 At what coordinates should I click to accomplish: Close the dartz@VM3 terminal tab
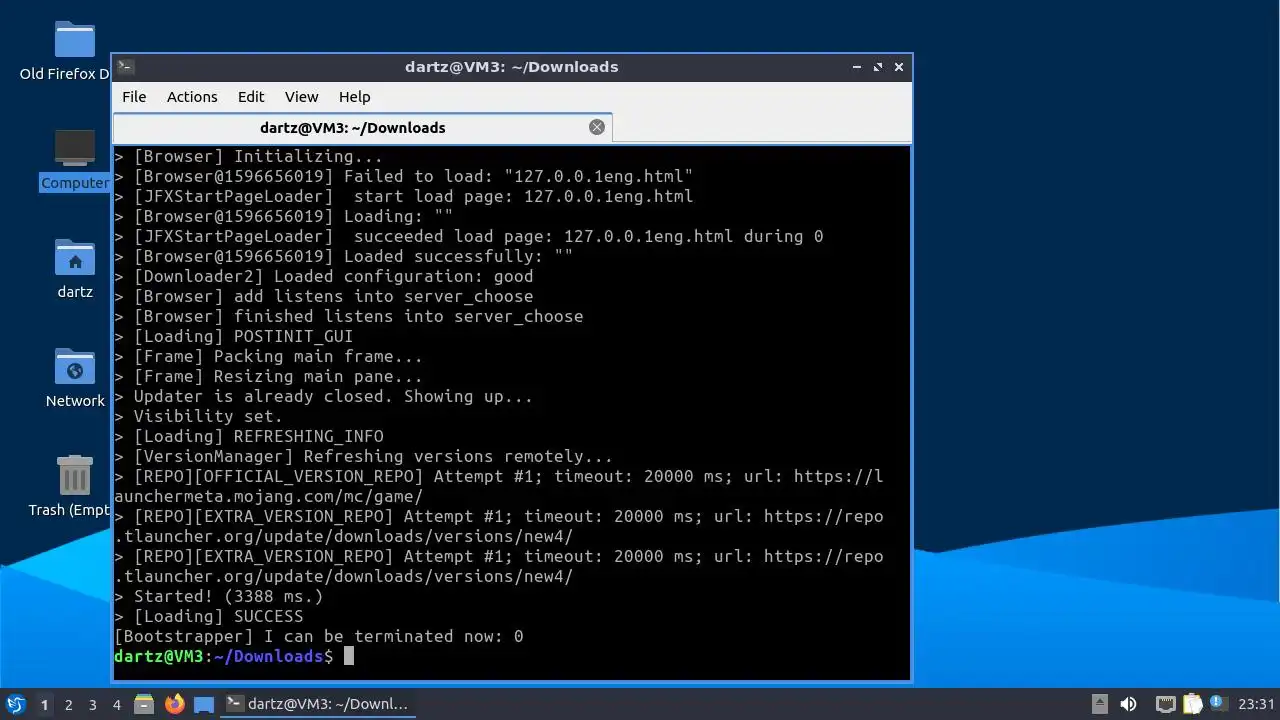[x=597, y=127]
